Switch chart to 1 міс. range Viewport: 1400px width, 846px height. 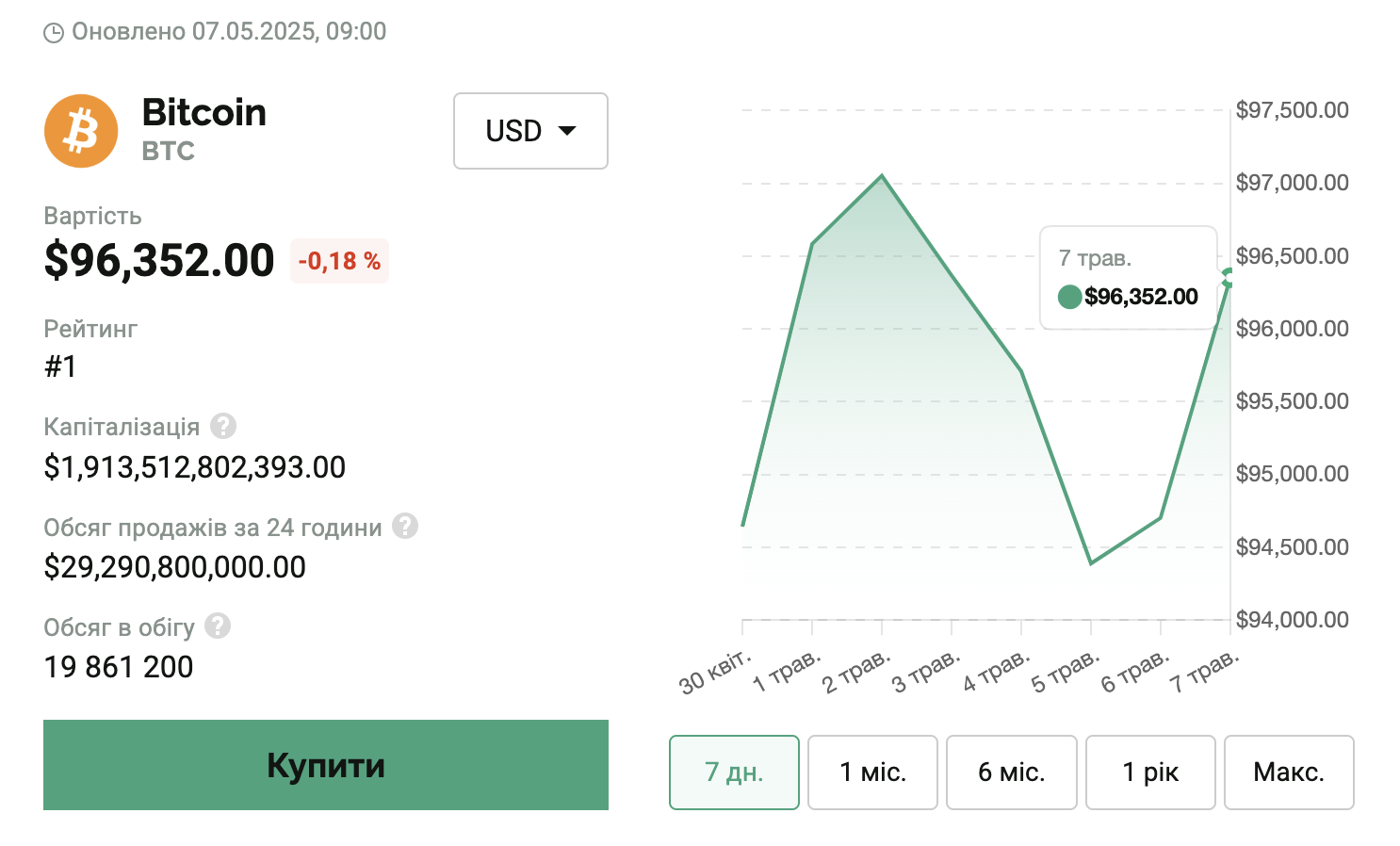(x=872, y=773)
